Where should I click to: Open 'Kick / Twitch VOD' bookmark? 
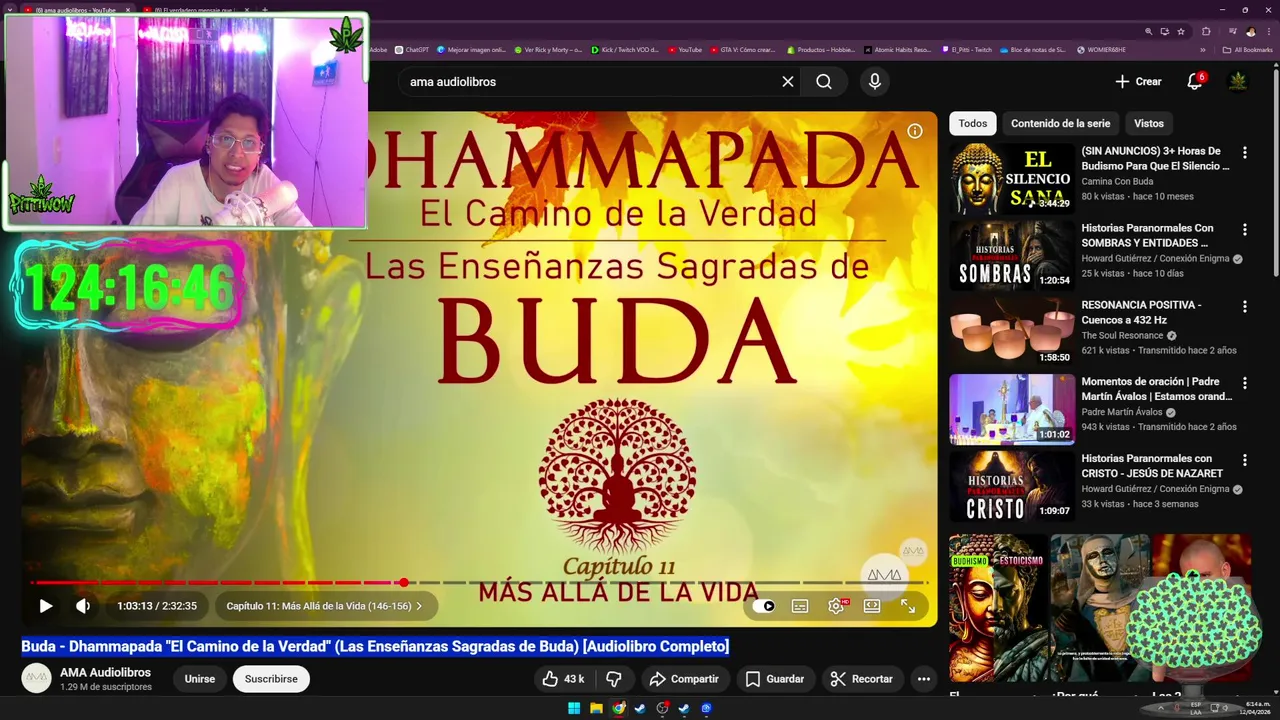[624, 49]
